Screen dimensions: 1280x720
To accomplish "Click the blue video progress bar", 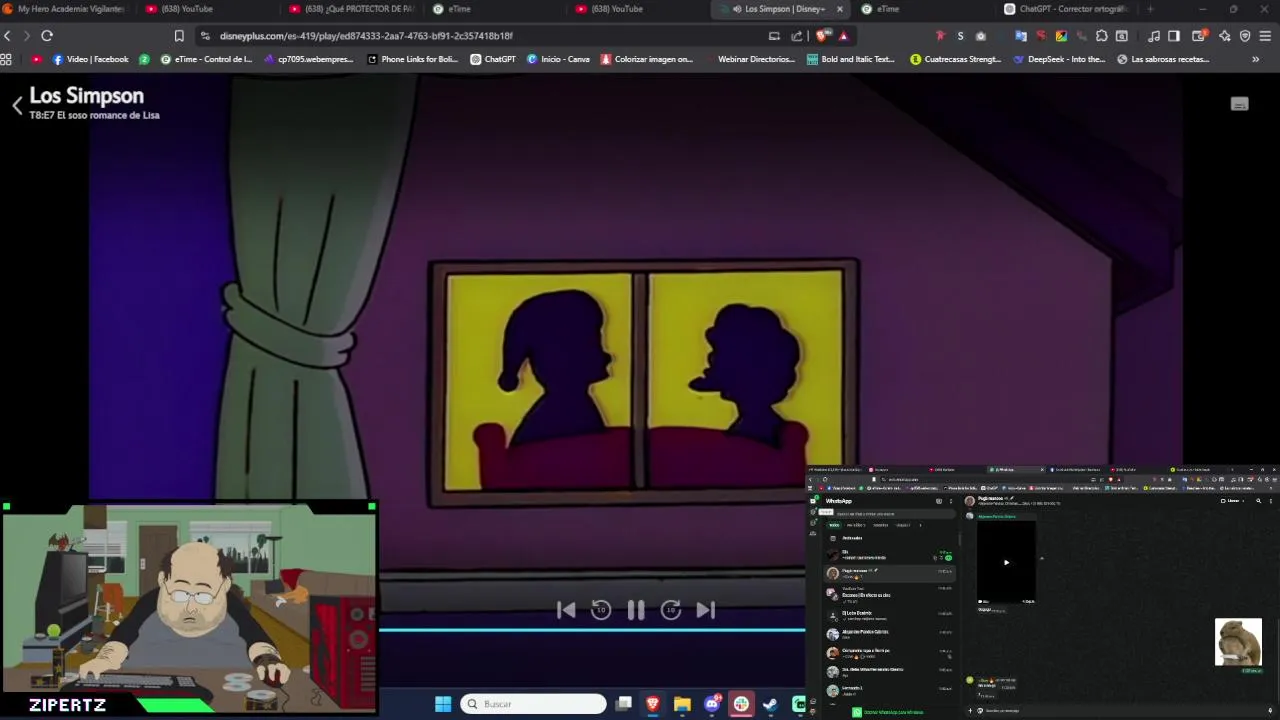I will coord(592,630).
